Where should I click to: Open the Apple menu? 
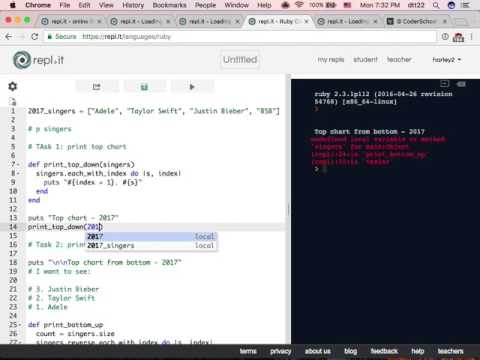pyautogui.click(x=13, y=5)
